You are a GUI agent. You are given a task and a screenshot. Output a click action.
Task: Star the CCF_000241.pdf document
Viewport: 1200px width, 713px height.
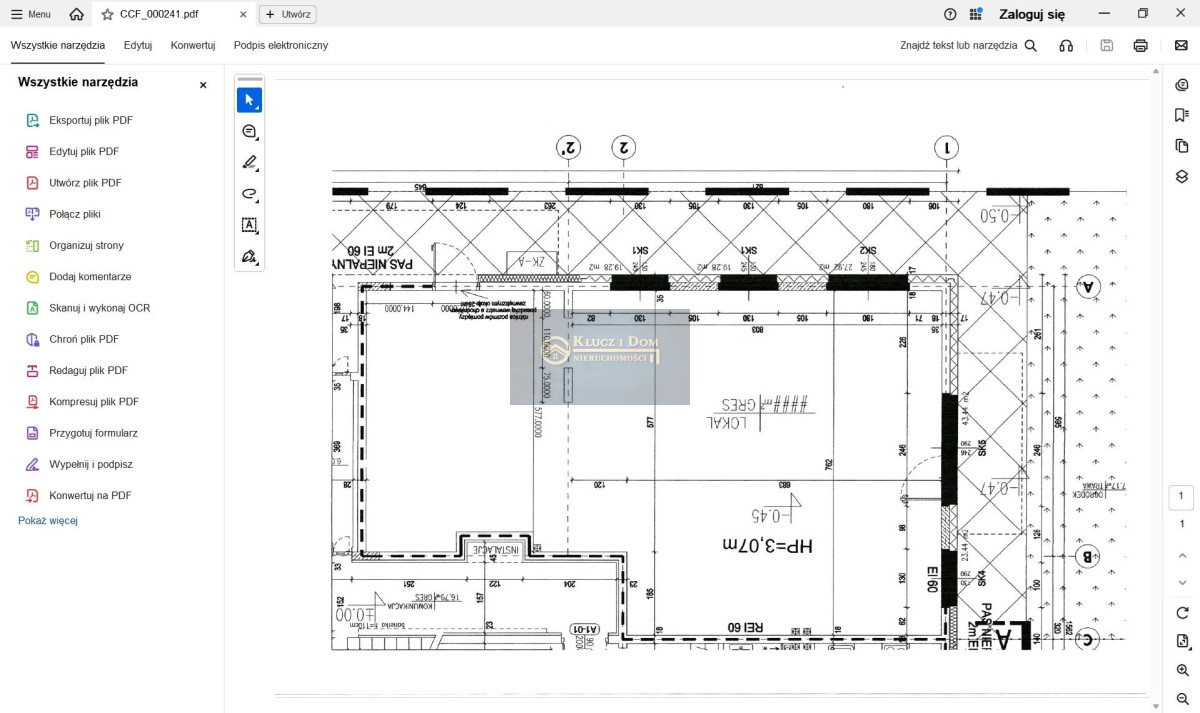[108, 15]
